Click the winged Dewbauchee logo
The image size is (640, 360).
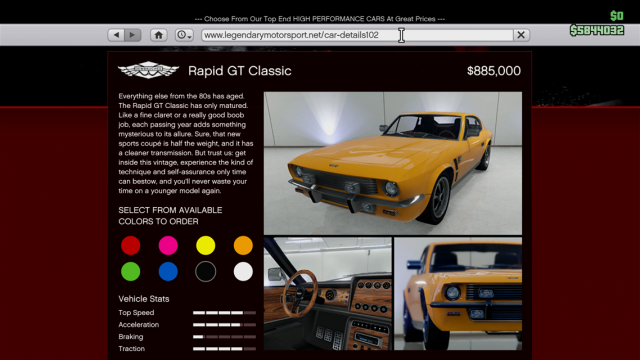coord(149,70)
